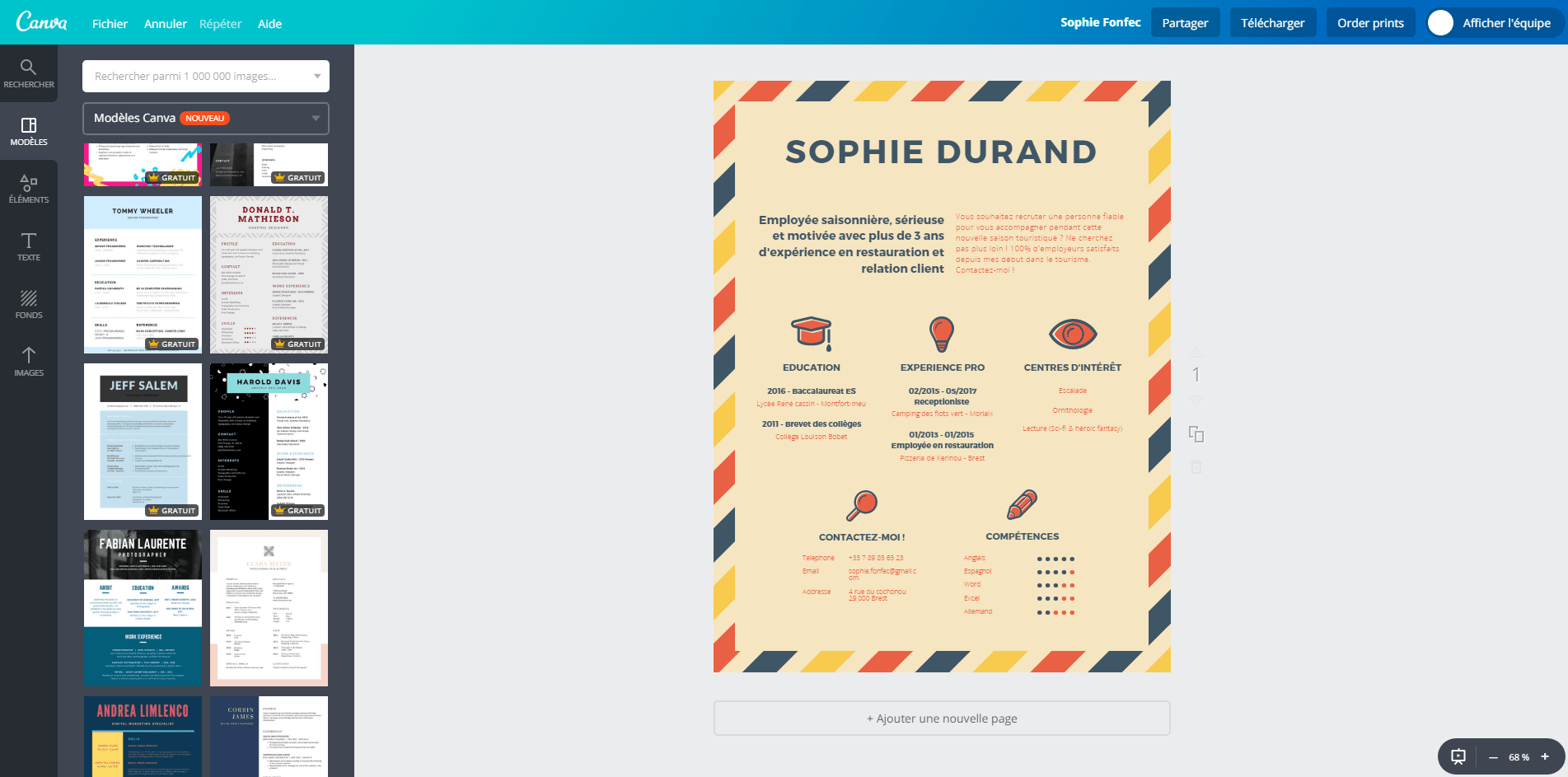Open the Rechercher sidebar panel
The image size is (1568, 777).
coord(29,73)
